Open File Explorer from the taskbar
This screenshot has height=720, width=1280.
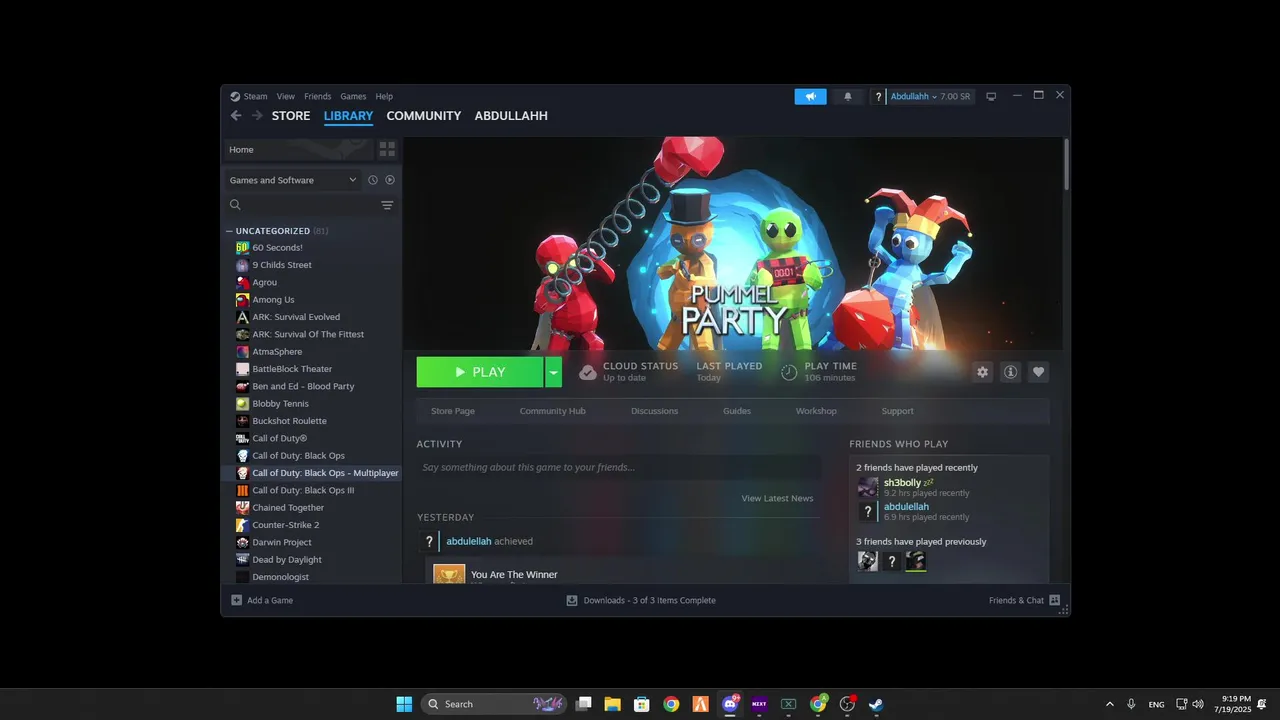[x=612, y=704]
